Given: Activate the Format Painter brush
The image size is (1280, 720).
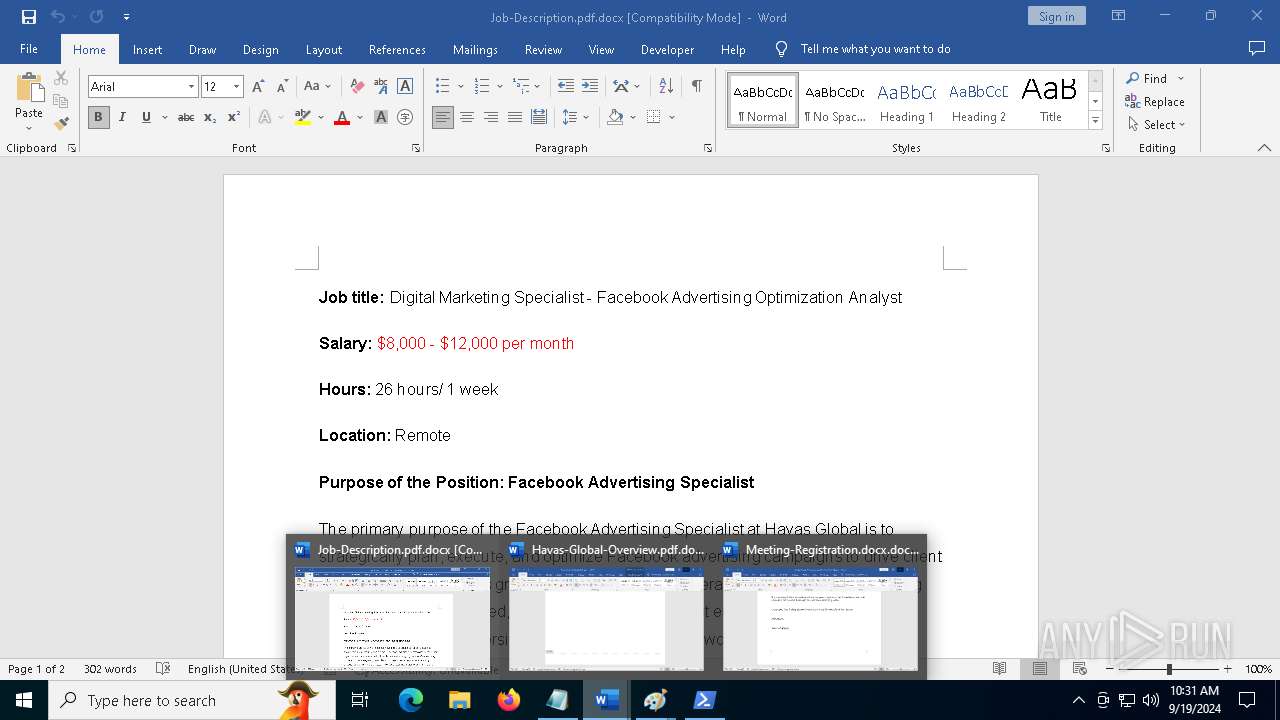Looking at the screenshot, I should pos(61,123).
